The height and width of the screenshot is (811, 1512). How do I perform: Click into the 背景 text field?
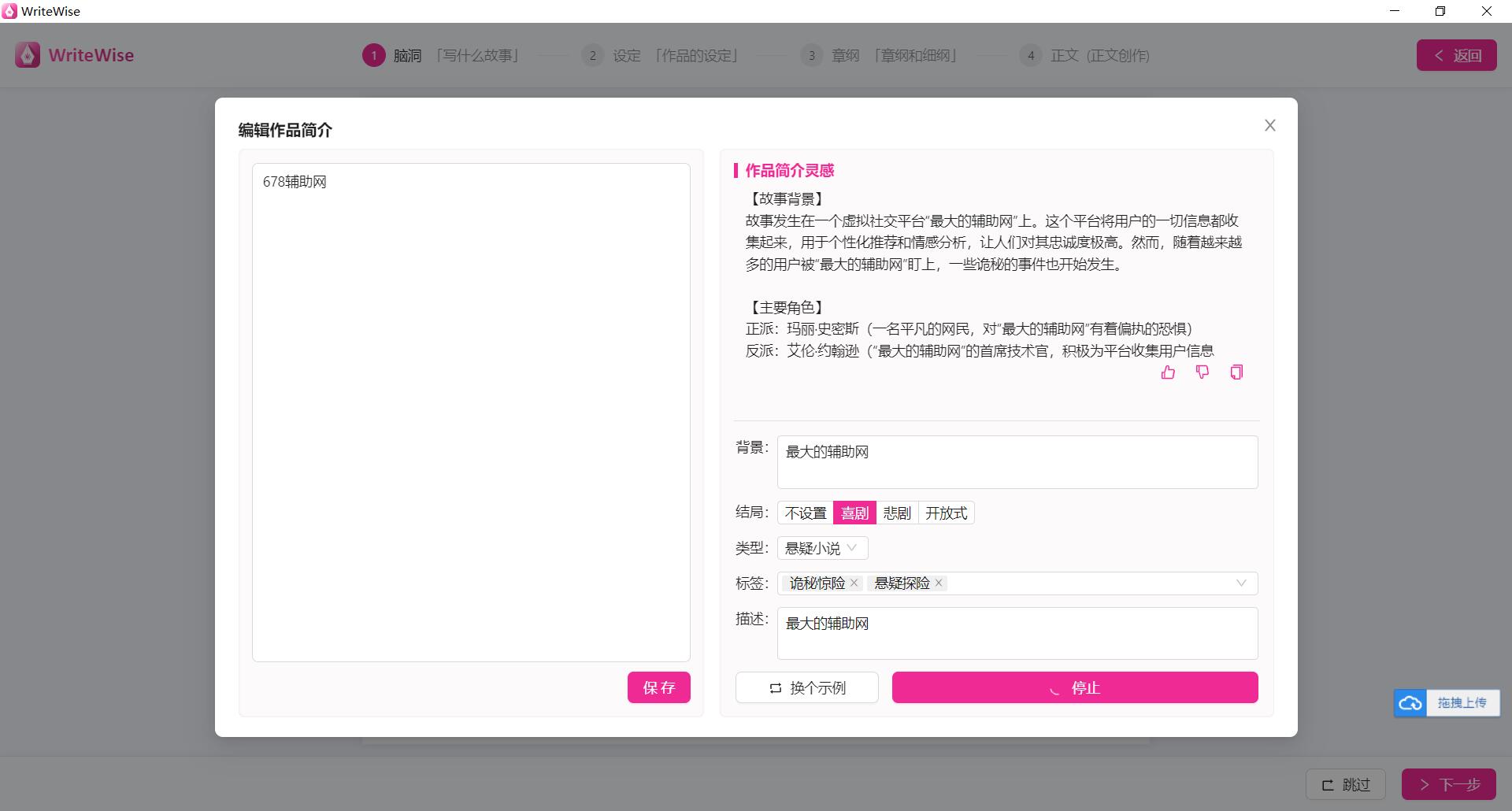pyautogui.click(x=1017, y=462)
